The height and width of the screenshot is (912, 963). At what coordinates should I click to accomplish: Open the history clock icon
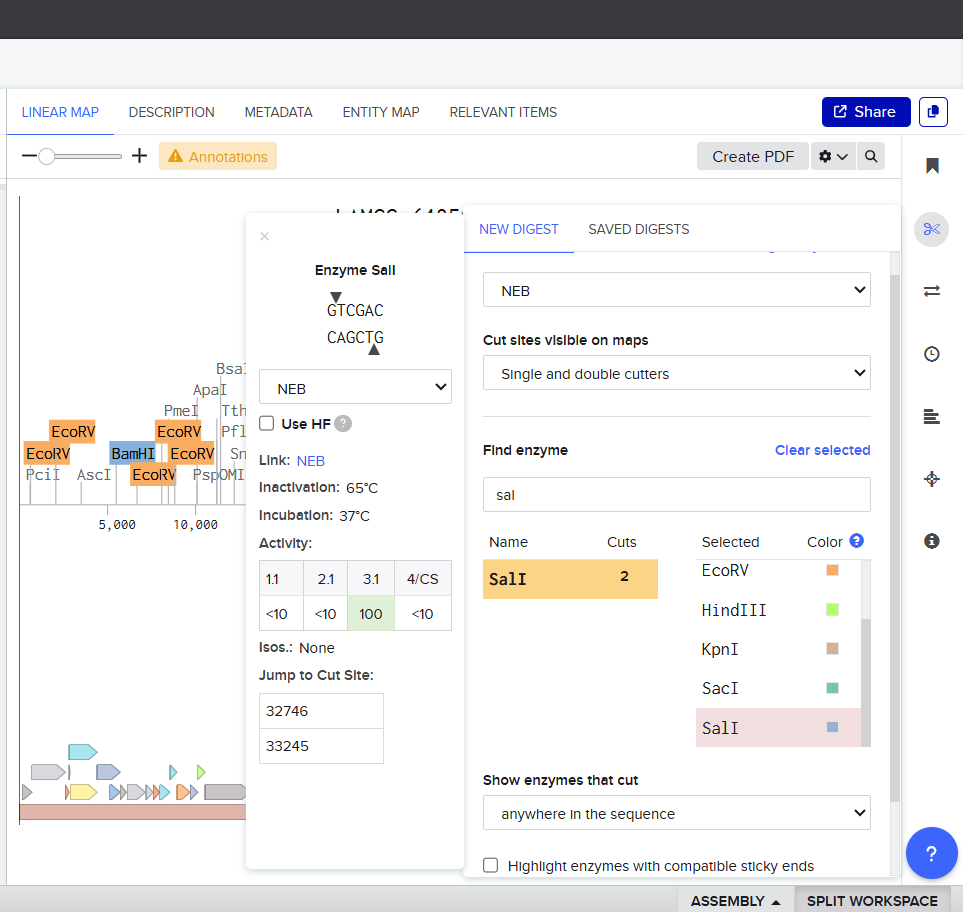click(x=932, y=354)
